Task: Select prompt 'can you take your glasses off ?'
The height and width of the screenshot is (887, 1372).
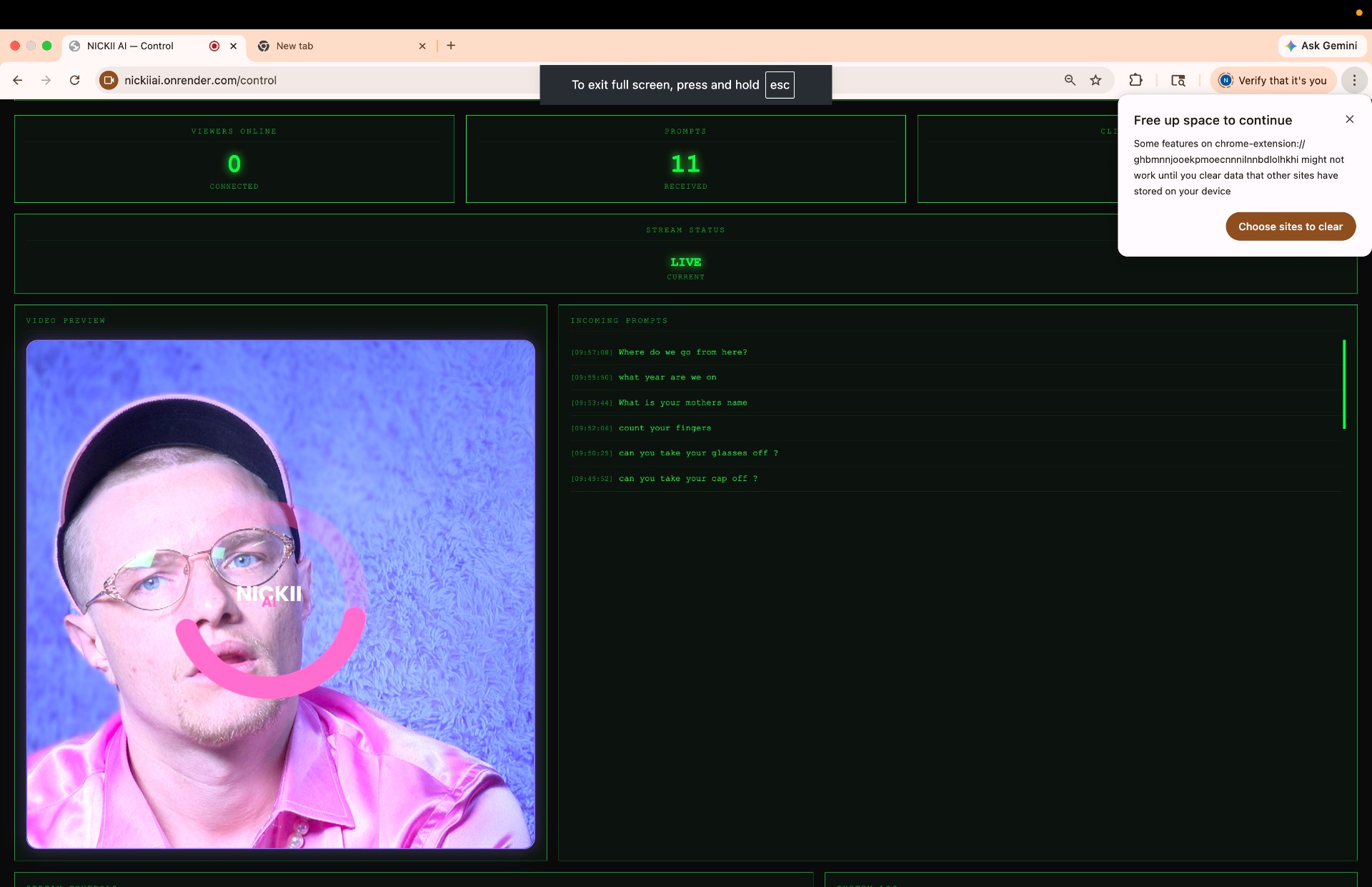Action: click(x=698, y=453)
